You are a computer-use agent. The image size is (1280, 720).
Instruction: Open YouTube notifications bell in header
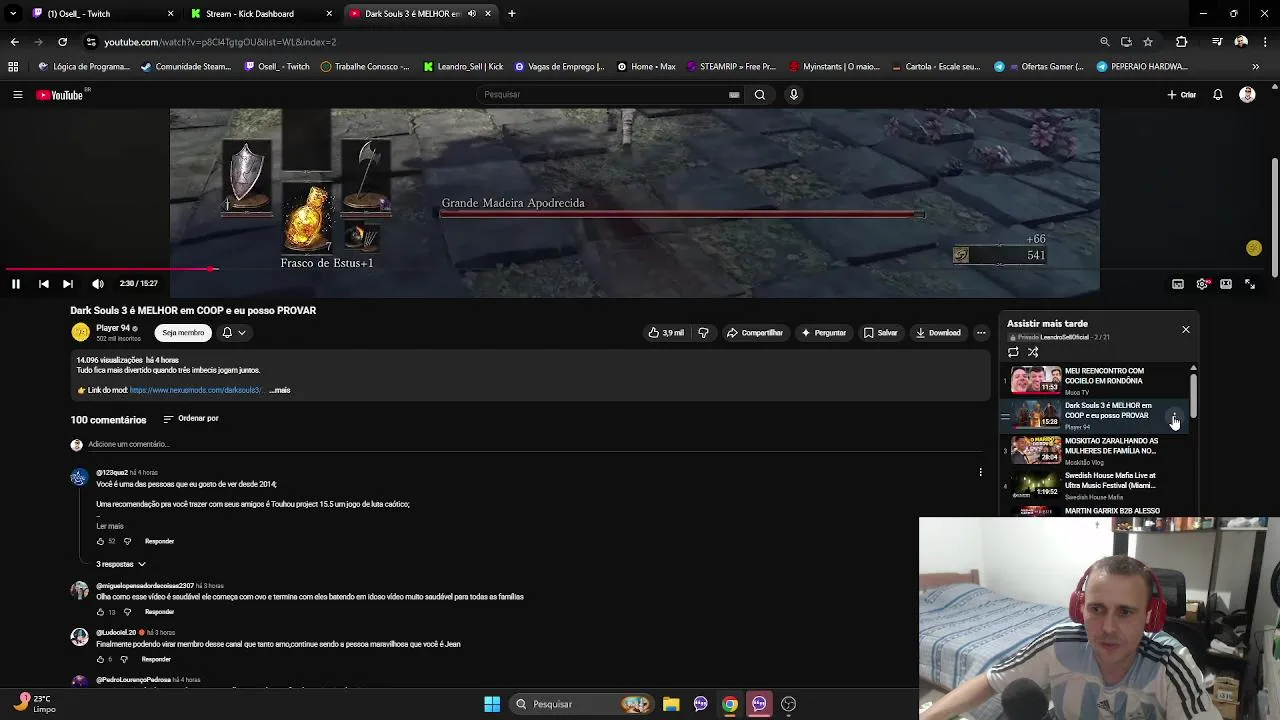tap(1218, 95)
